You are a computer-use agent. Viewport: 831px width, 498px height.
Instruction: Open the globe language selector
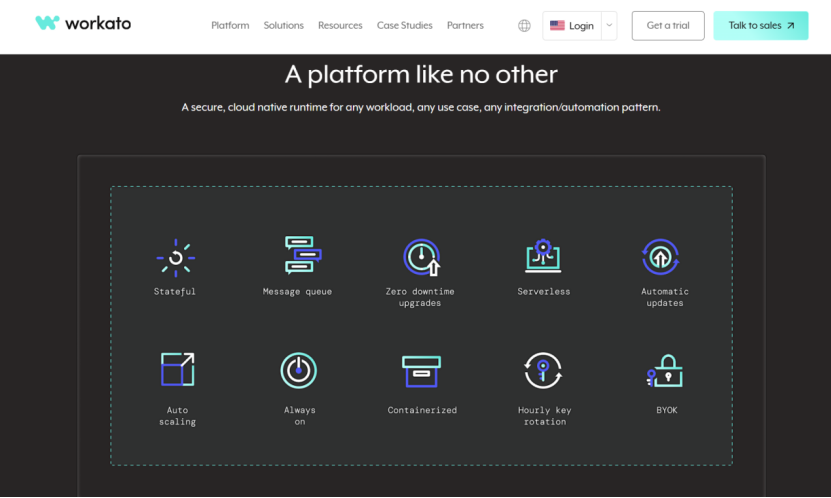[524, 26]
